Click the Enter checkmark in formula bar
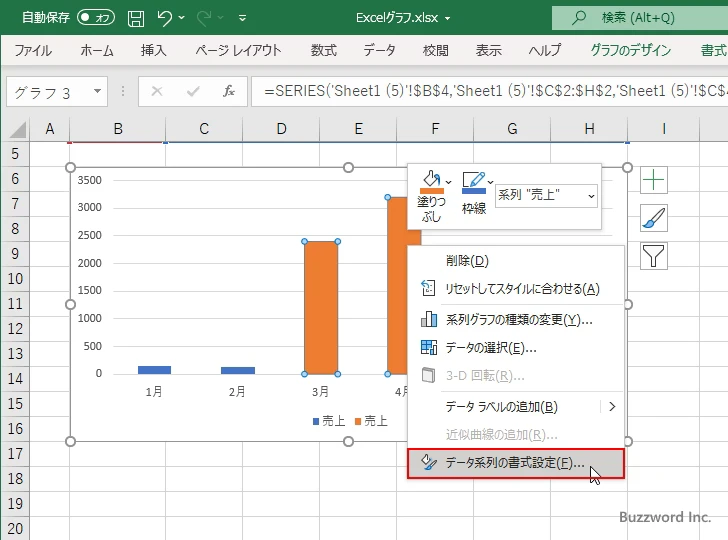This screenshot has width=728, height=540. point(193,91)
